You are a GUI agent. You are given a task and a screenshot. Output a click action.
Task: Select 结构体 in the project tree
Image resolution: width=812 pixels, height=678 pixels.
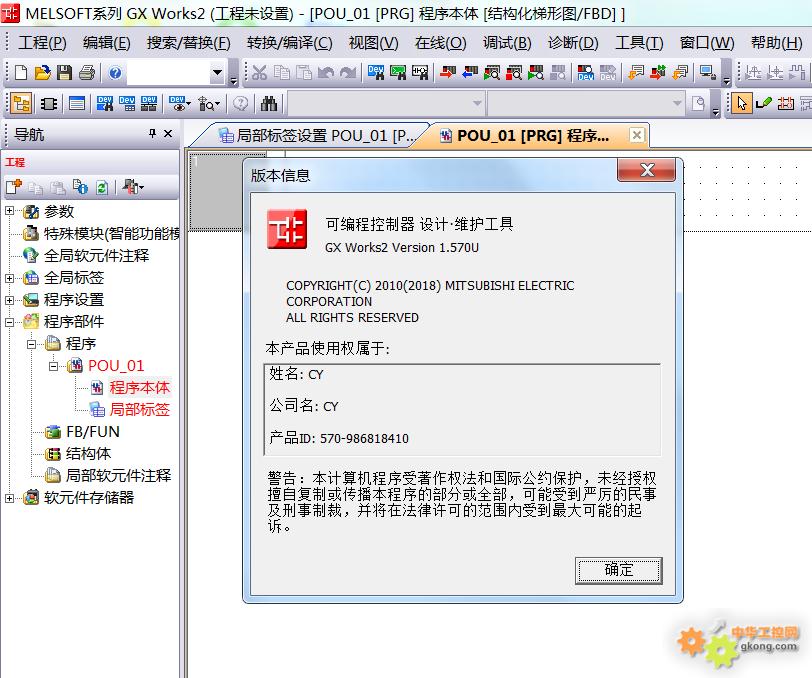(88, 454)
